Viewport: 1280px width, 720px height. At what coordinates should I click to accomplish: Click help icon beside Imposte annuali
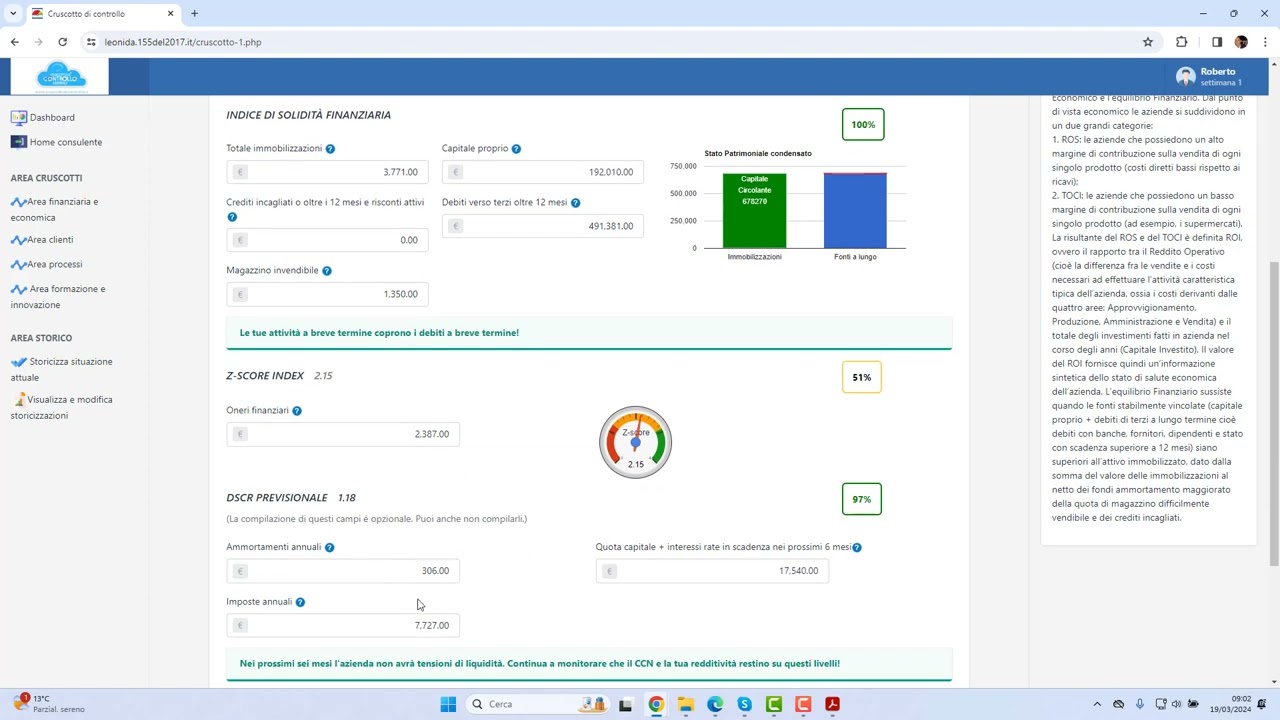tap(300, 602)
